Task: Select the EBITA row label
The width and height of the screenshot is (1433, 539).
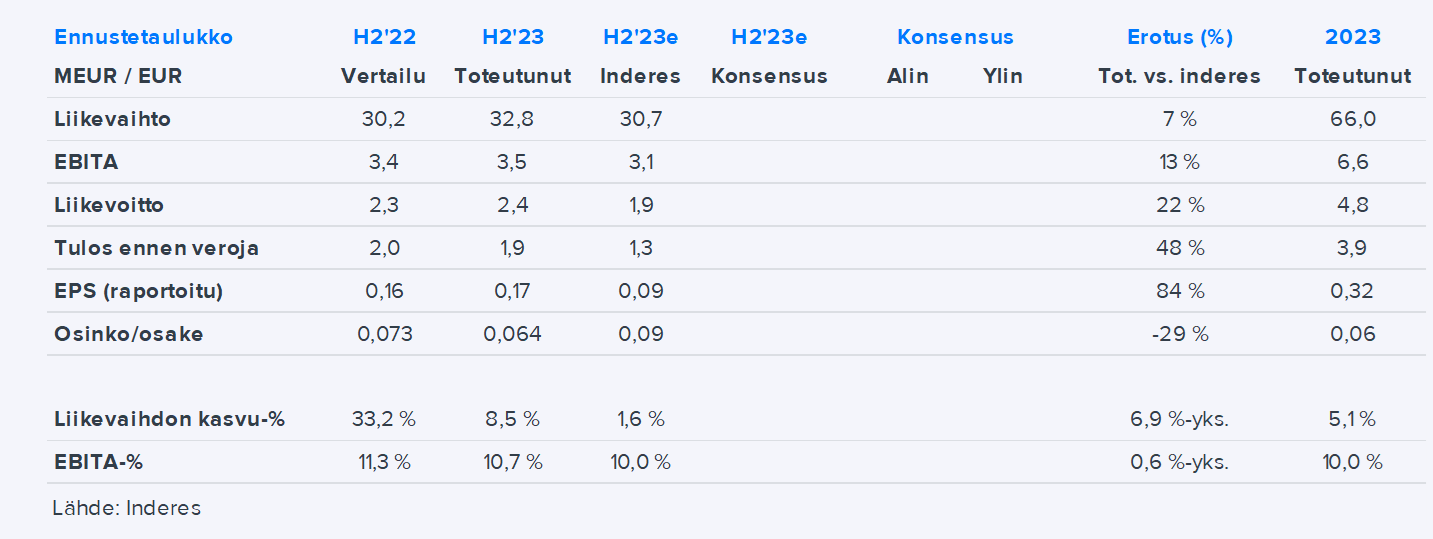Action: pos(86,162)
